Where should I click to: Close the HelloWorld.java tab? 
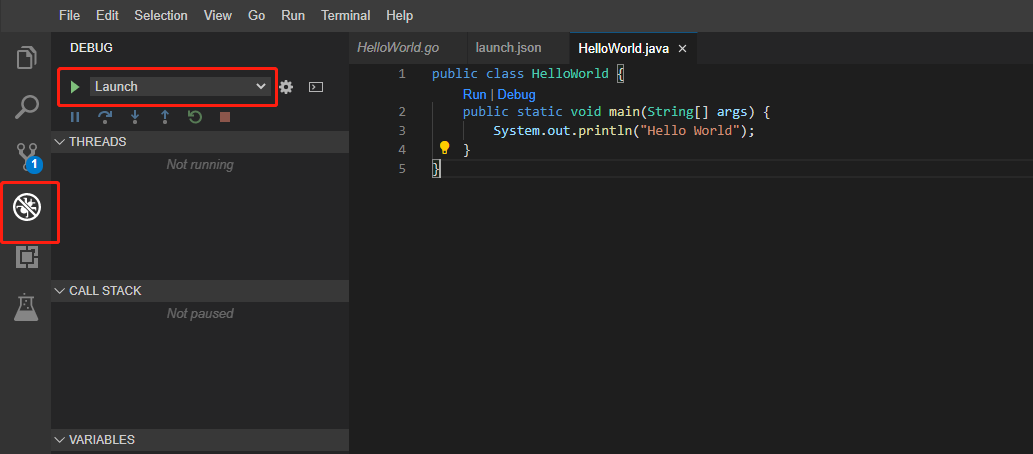683,48
